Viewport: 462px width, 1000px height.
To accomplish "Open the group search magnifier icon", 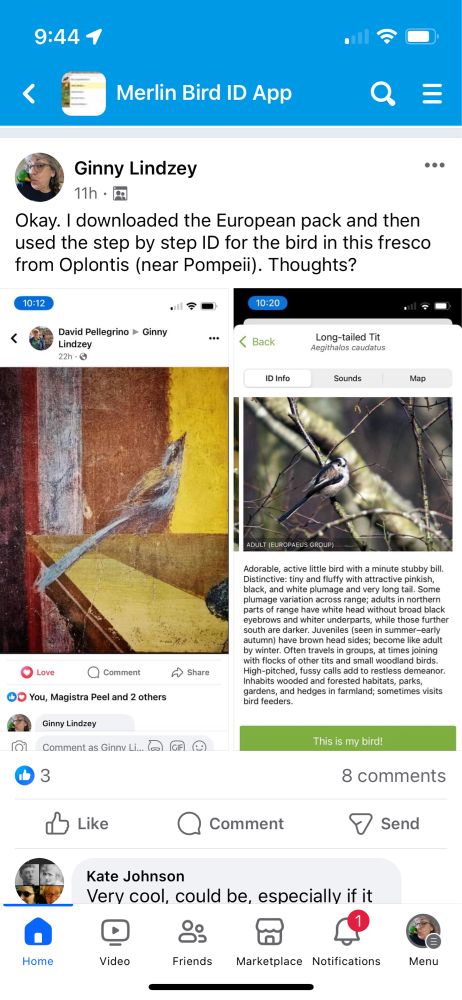I will (383, 94).
